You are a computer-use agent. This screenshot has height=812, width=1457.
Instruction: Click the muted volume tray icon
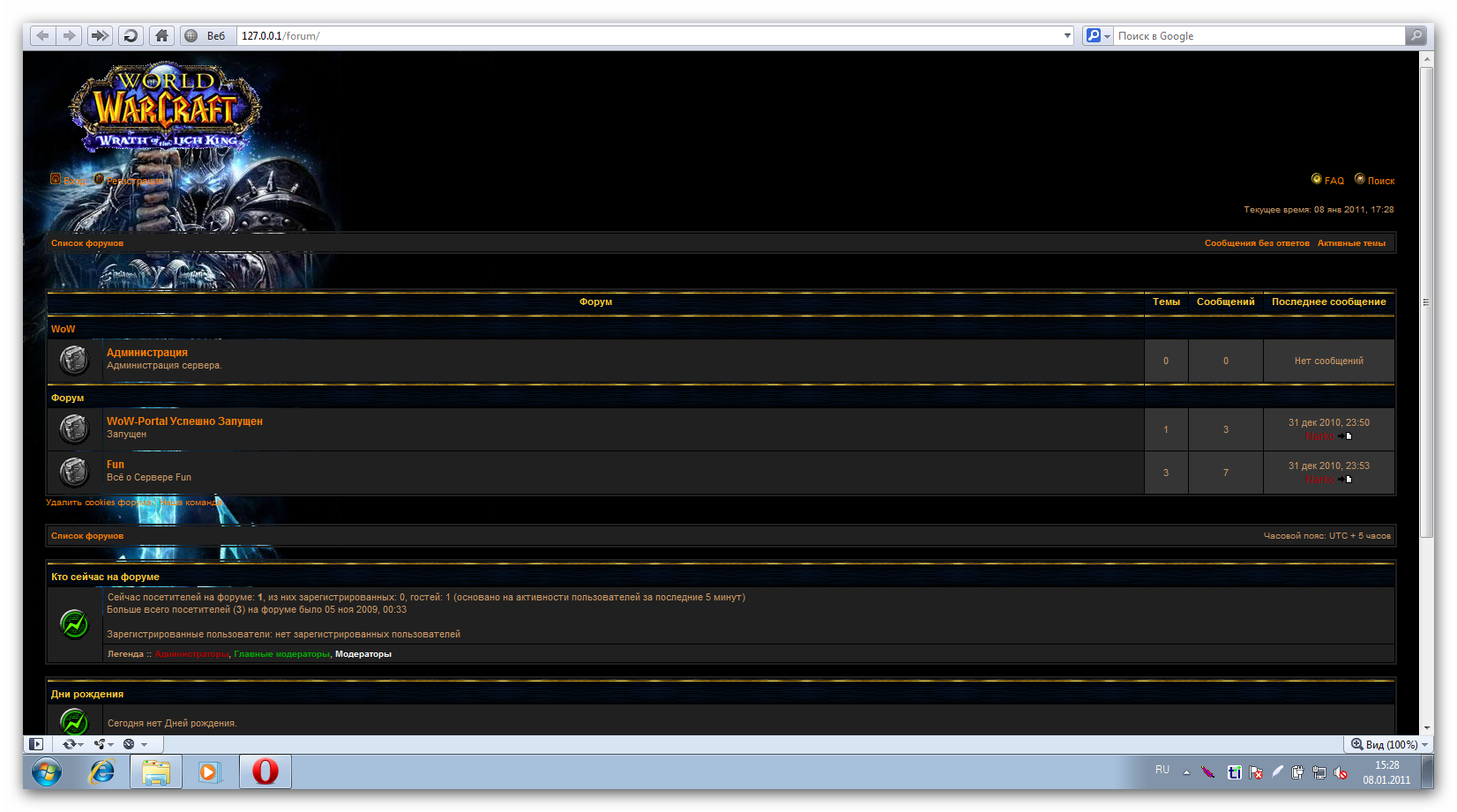tap(1341, 772)
